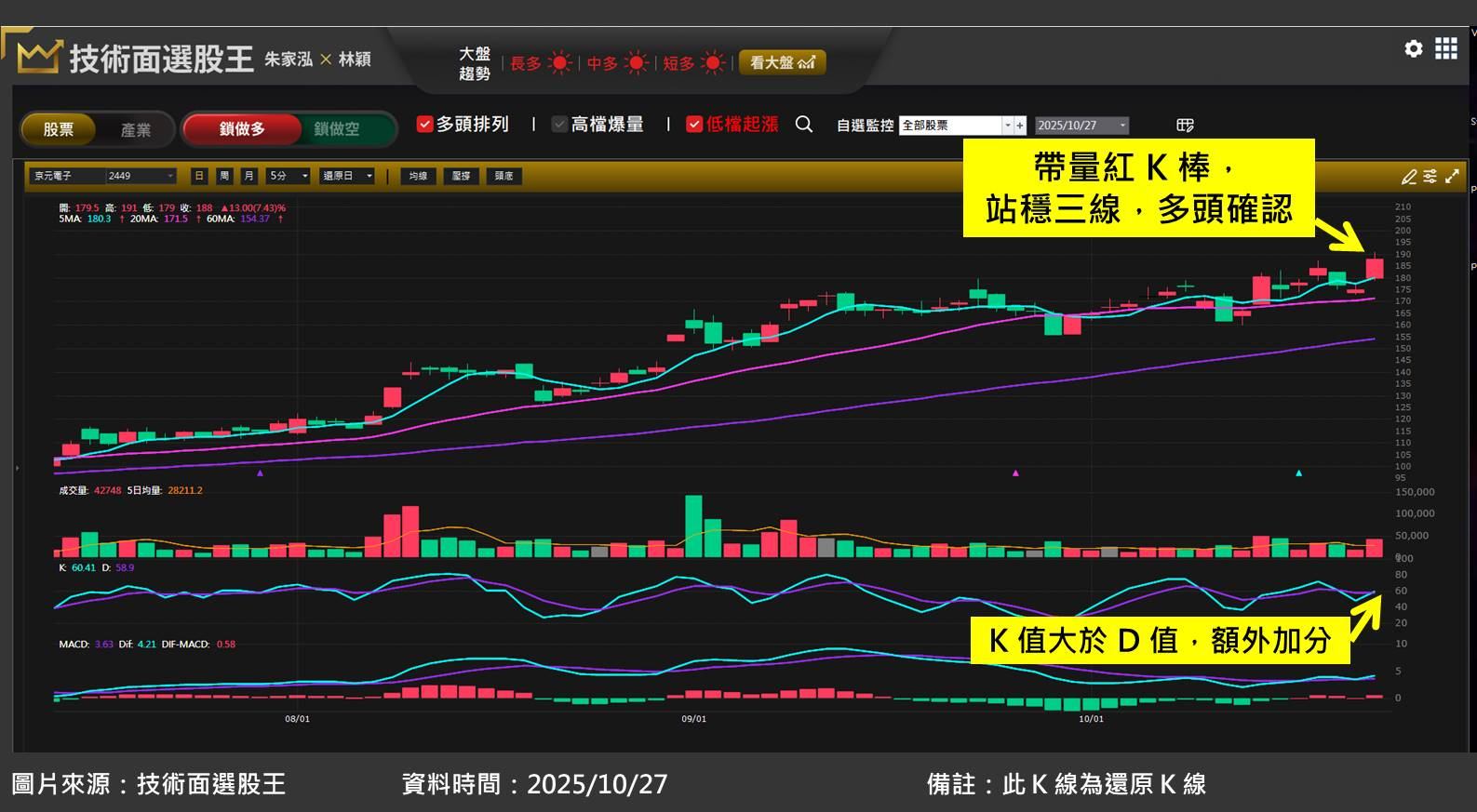The image size is (1477, 812).
Task: Toggle 低檔起漲 checkbox
Action: coord(694,124)
